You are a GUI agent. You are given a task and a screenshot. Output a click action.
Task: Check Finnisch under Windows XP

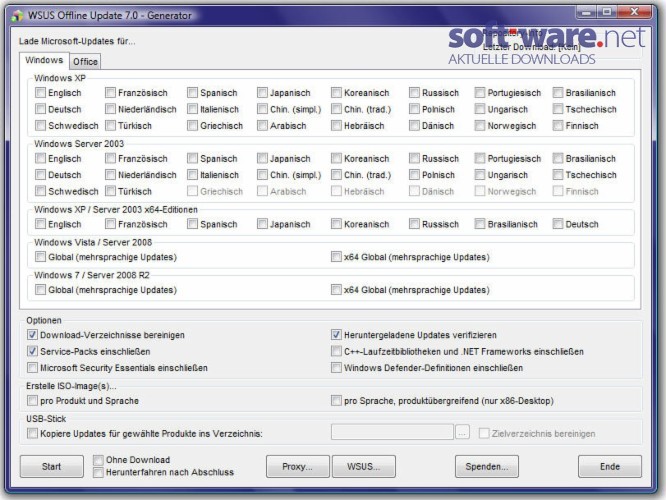pyautogui.click(x=558, y=126)
